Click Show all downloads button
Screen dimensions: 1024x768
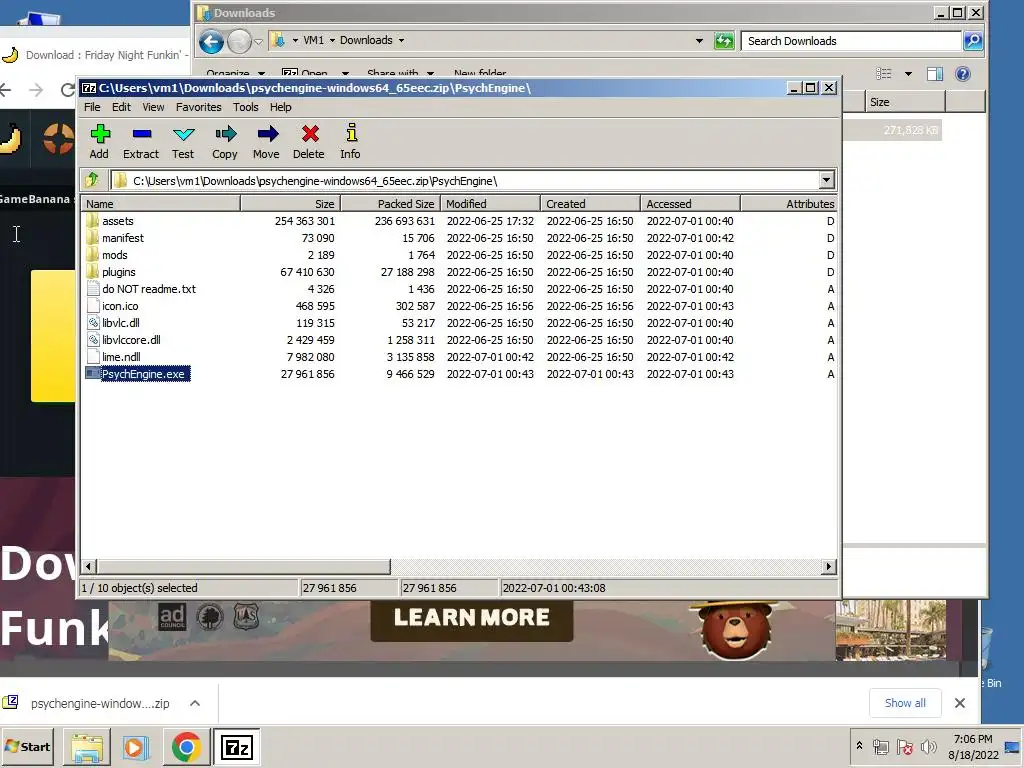(x=905, y=703)
